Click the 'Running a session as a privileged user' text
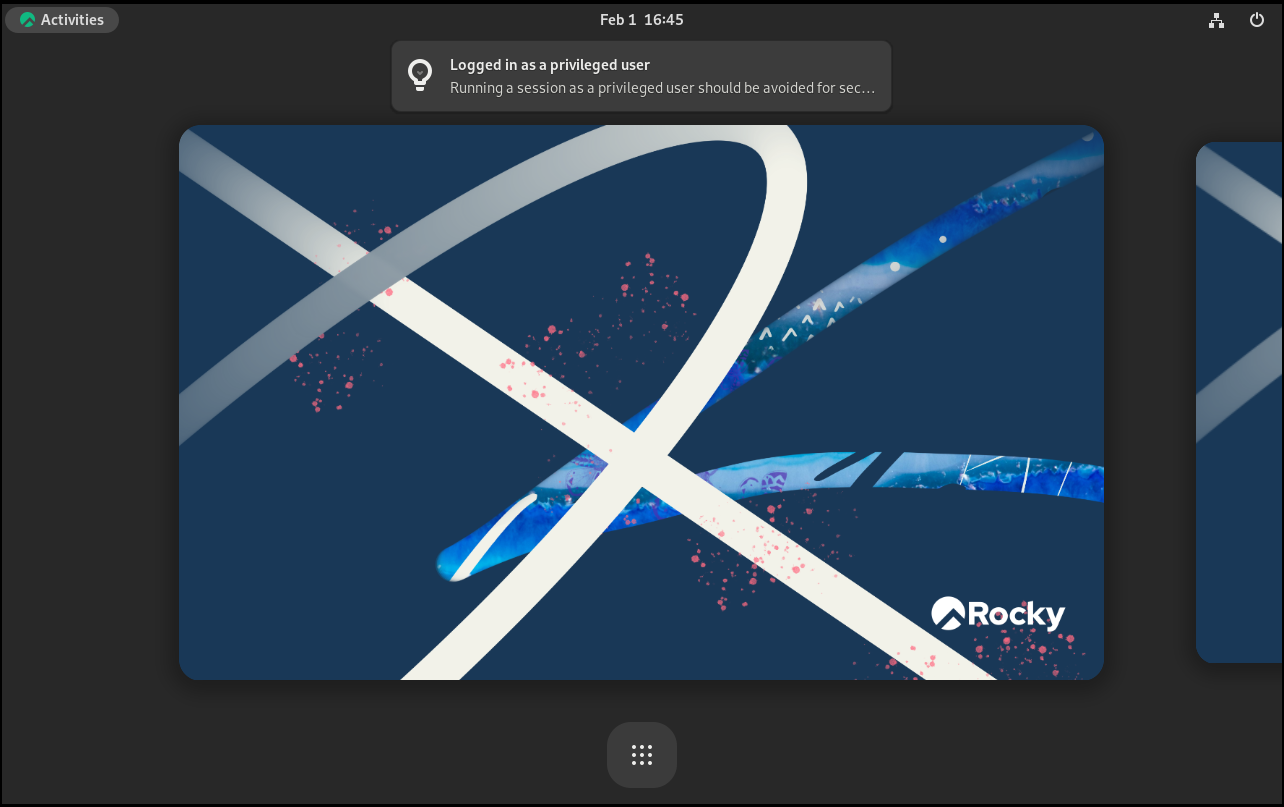 click(x=662, y=88)
